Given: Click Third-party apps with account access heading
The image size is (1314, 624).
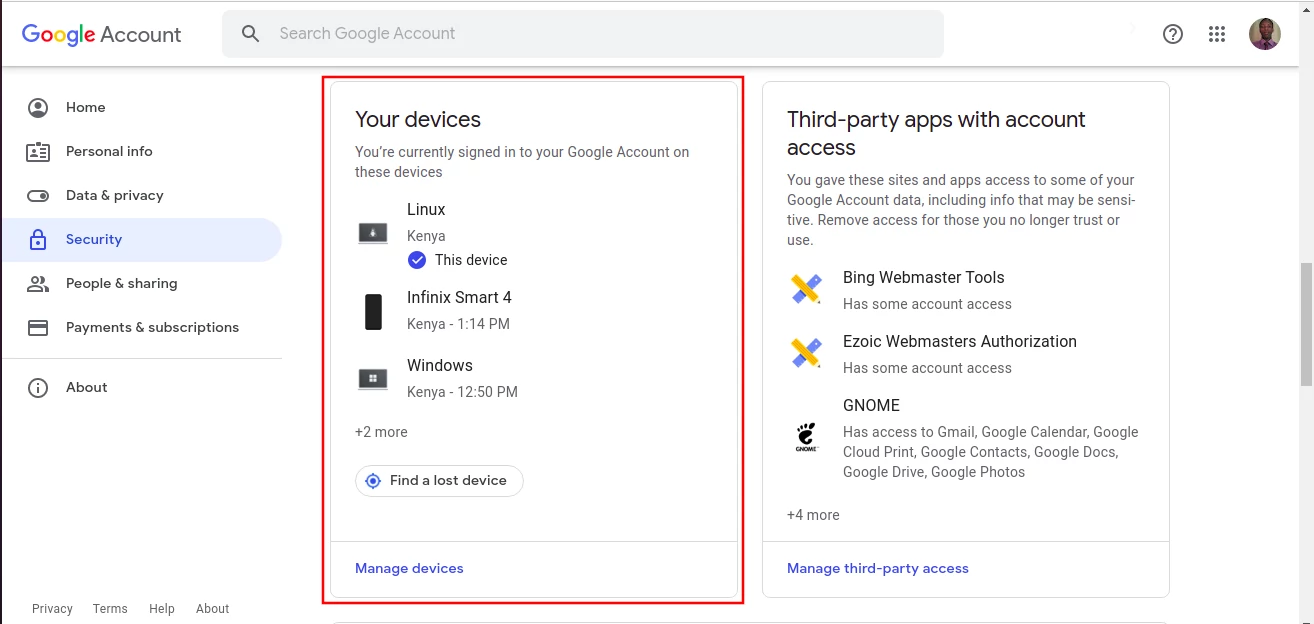Looking at the screenshot, I should [936, 133].
